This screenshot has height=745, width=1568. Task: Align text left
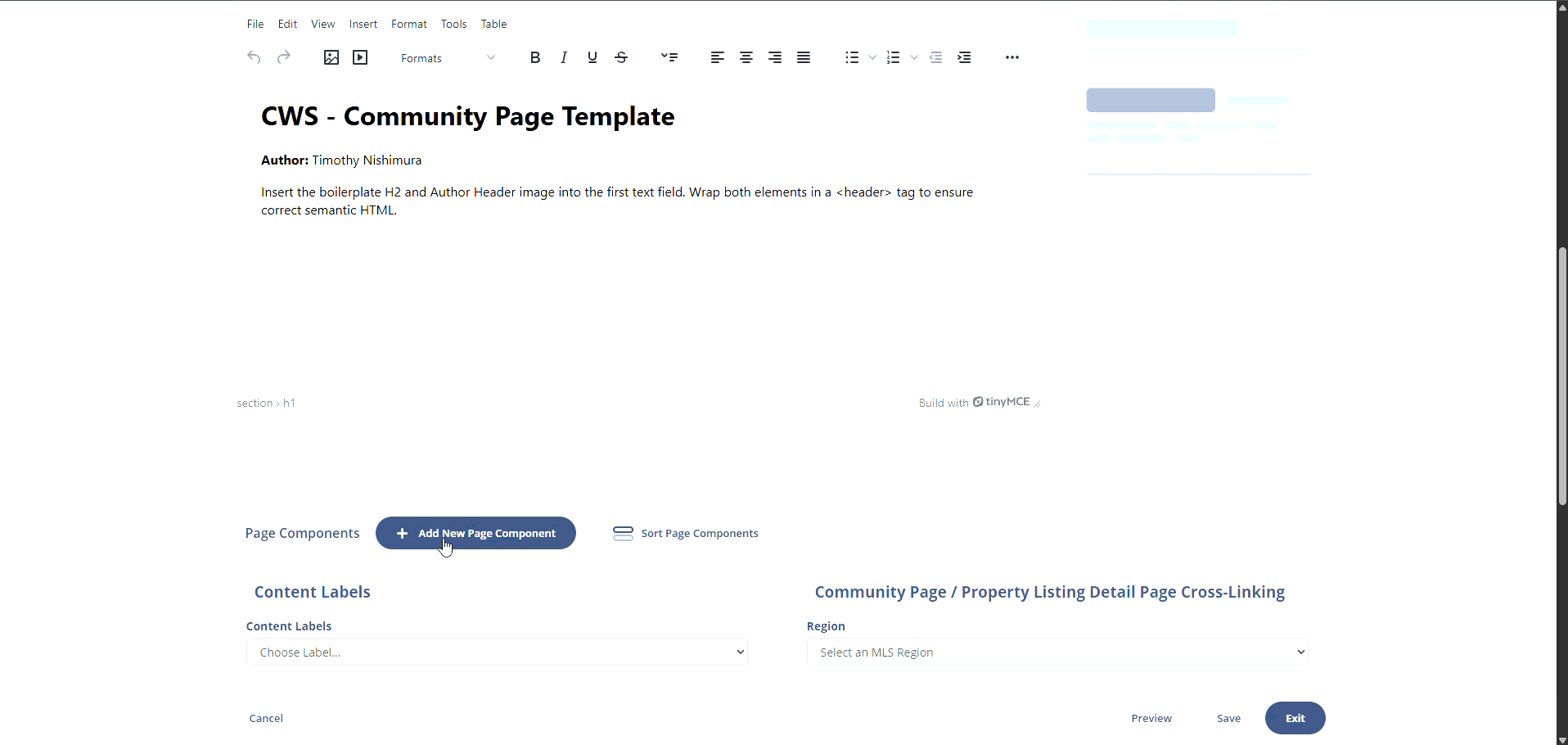718,57
